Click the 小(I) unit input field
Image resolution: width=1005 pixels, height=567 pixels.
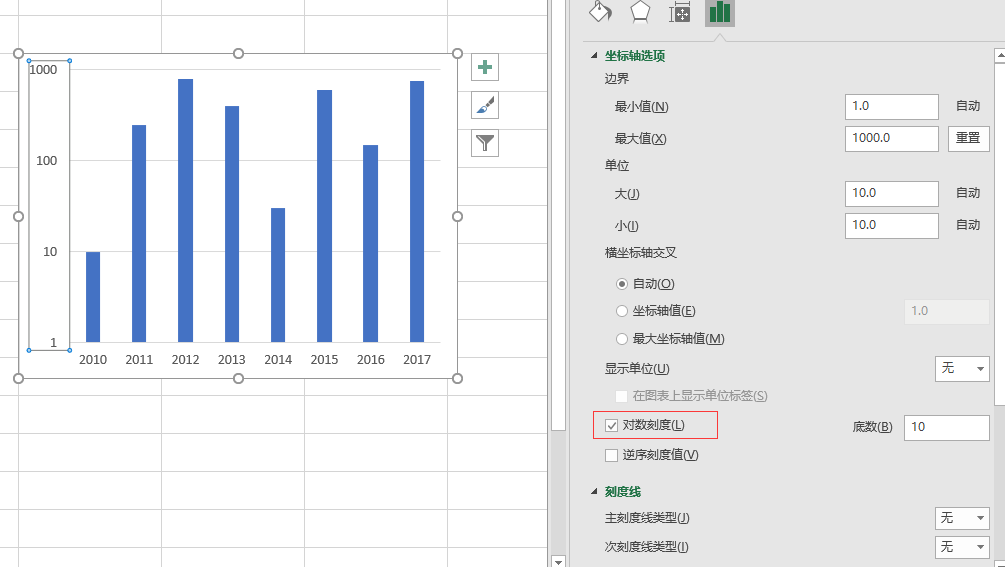892,226
